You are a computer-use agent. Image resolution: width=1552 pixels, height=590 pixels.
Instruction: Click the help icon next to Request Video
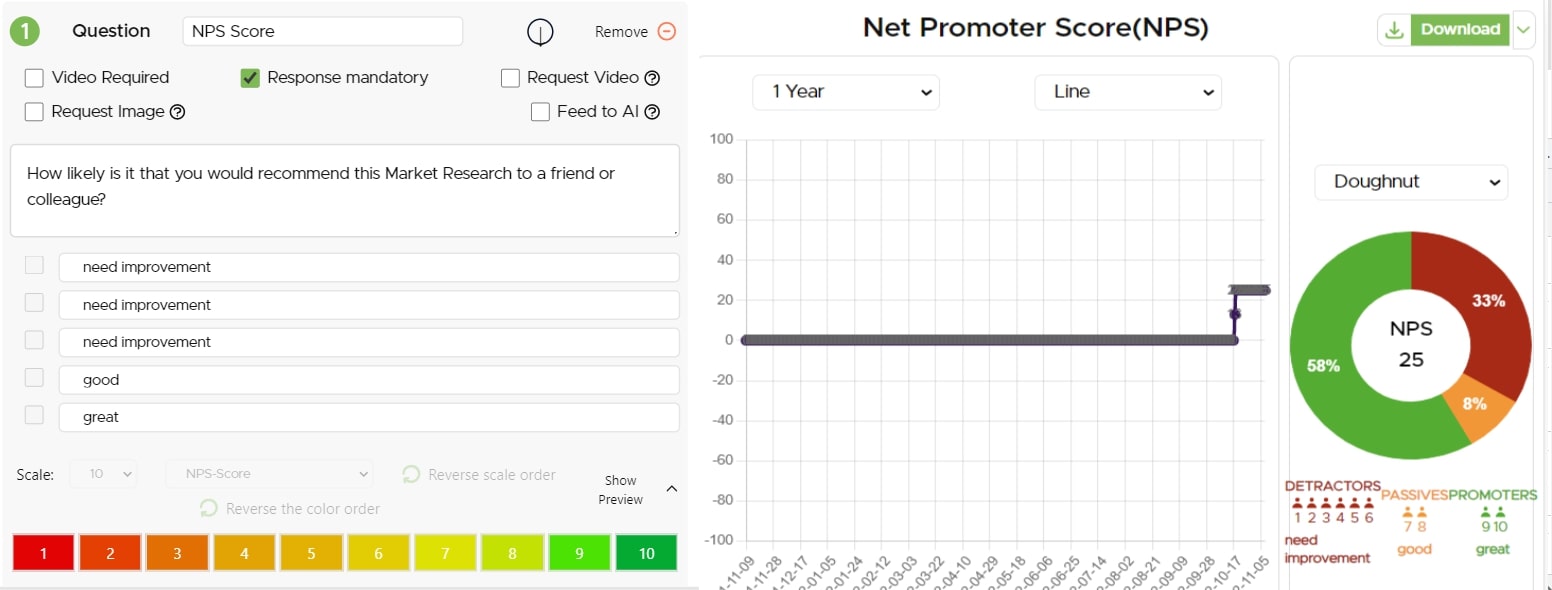(652, 78)
